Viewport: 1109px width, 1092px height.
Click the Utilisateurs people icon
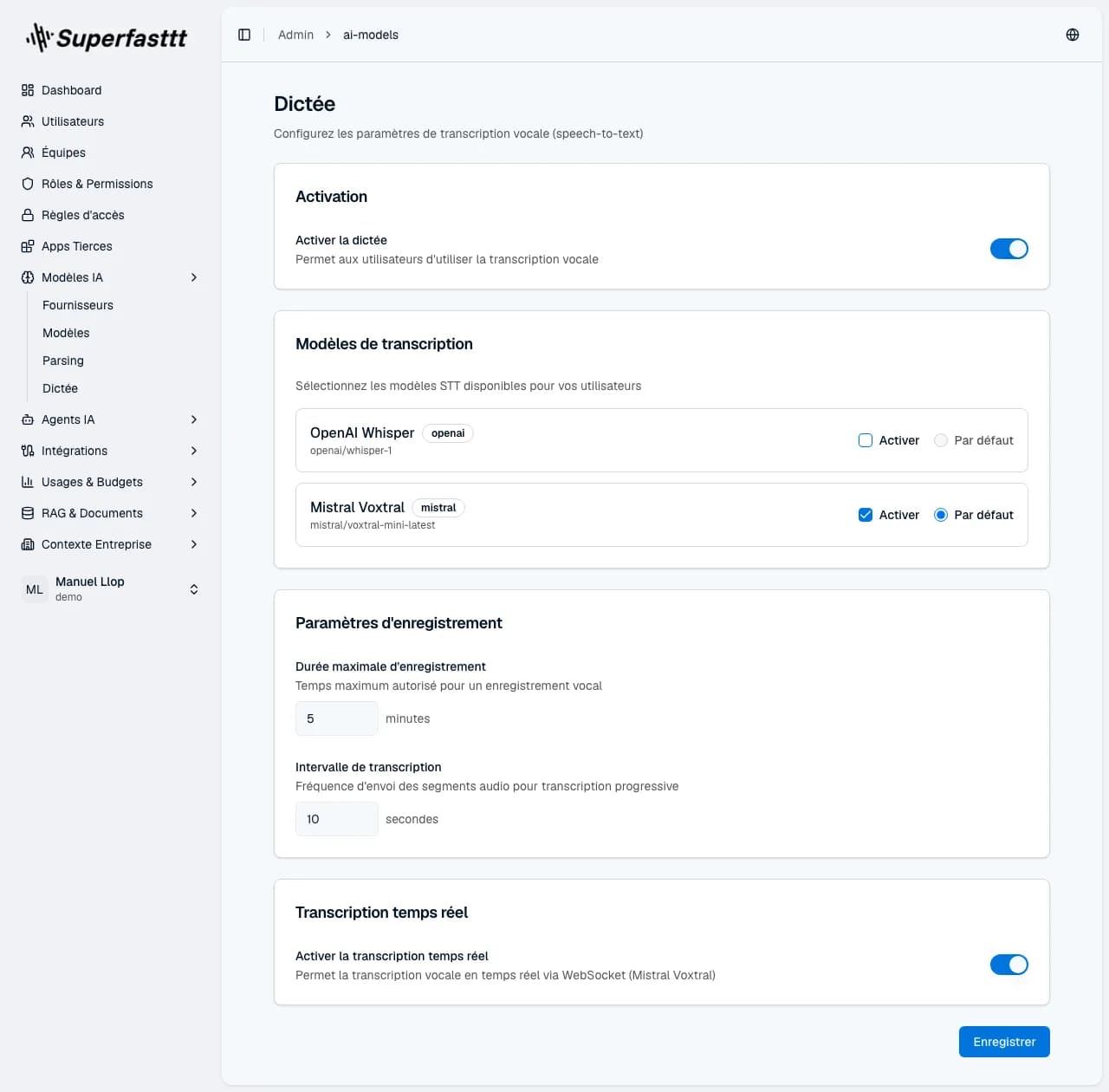(28, 121)
